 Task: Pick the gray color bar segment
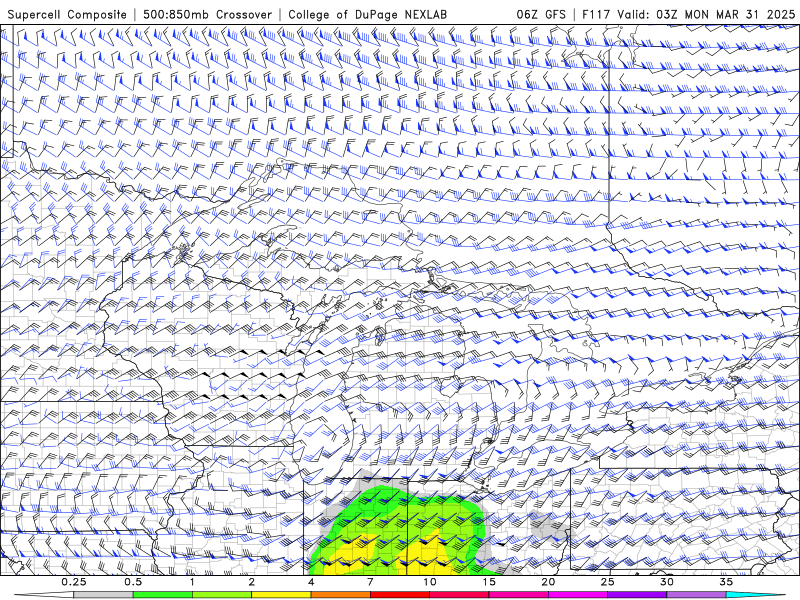104,595
